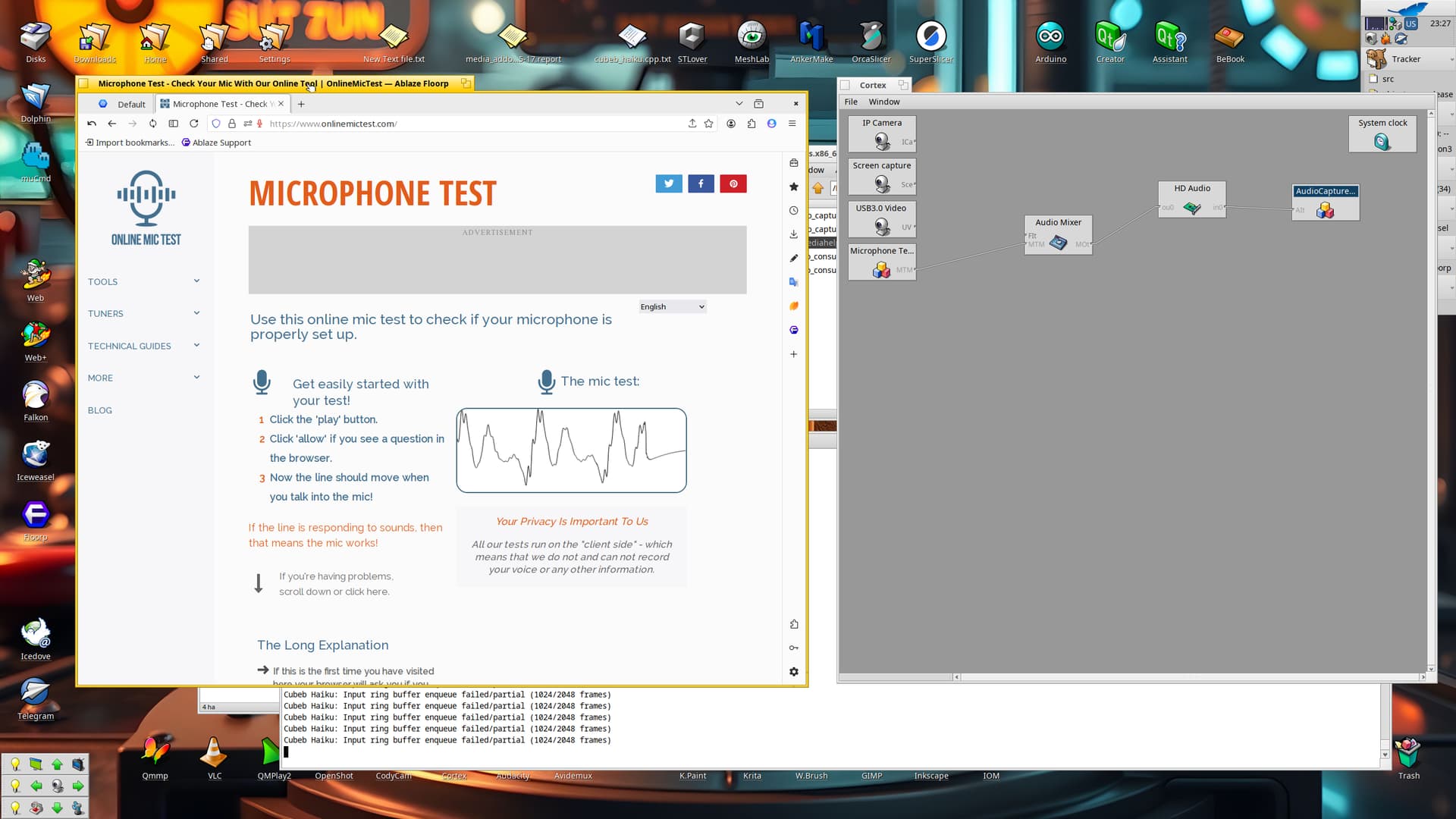This screenshot has width=1456, height=819.
Task: Launch the Arduino desktop icon
Action: pos(1050,42)
